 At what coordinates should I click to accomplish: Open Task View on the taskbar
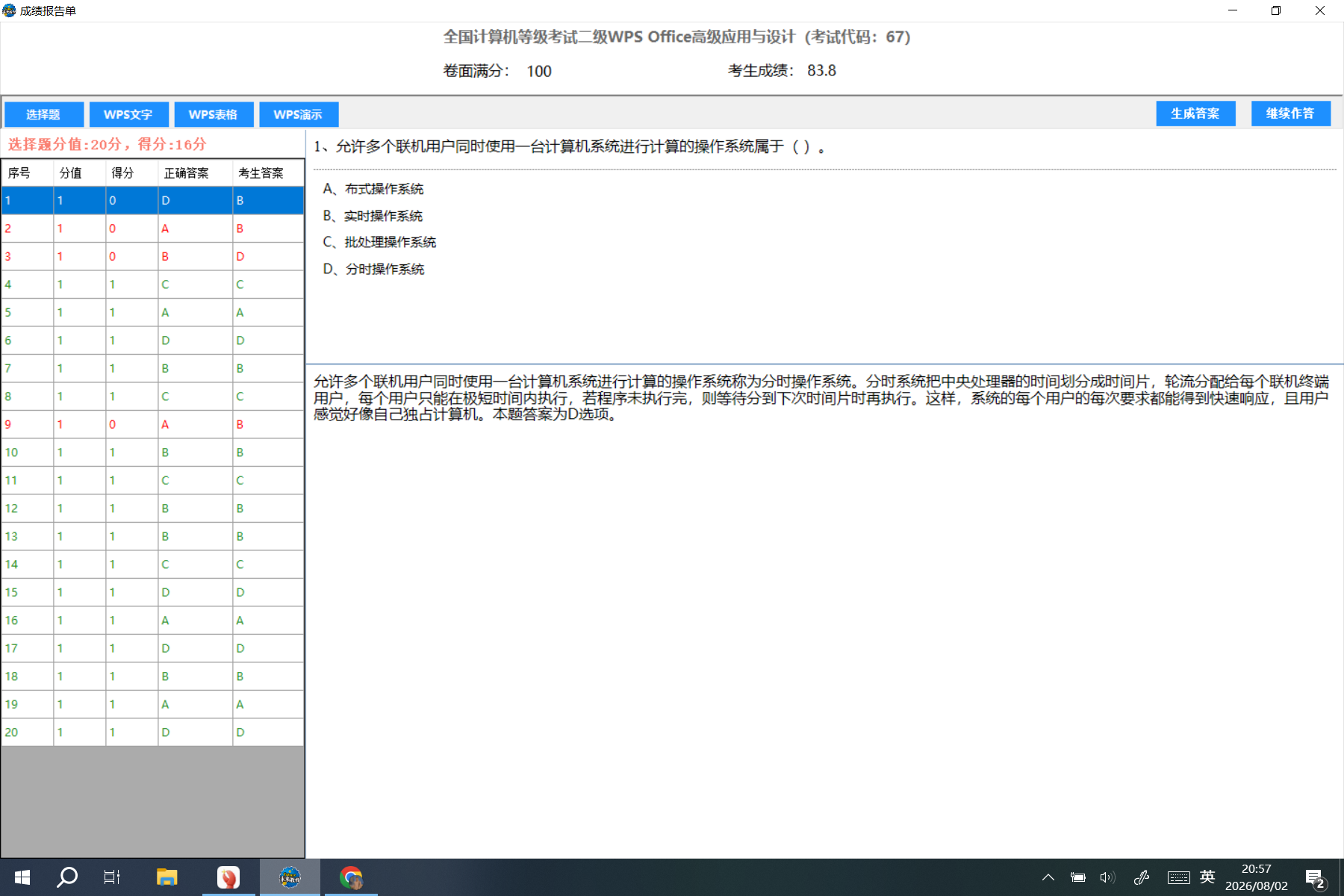[x=112, y=877]
